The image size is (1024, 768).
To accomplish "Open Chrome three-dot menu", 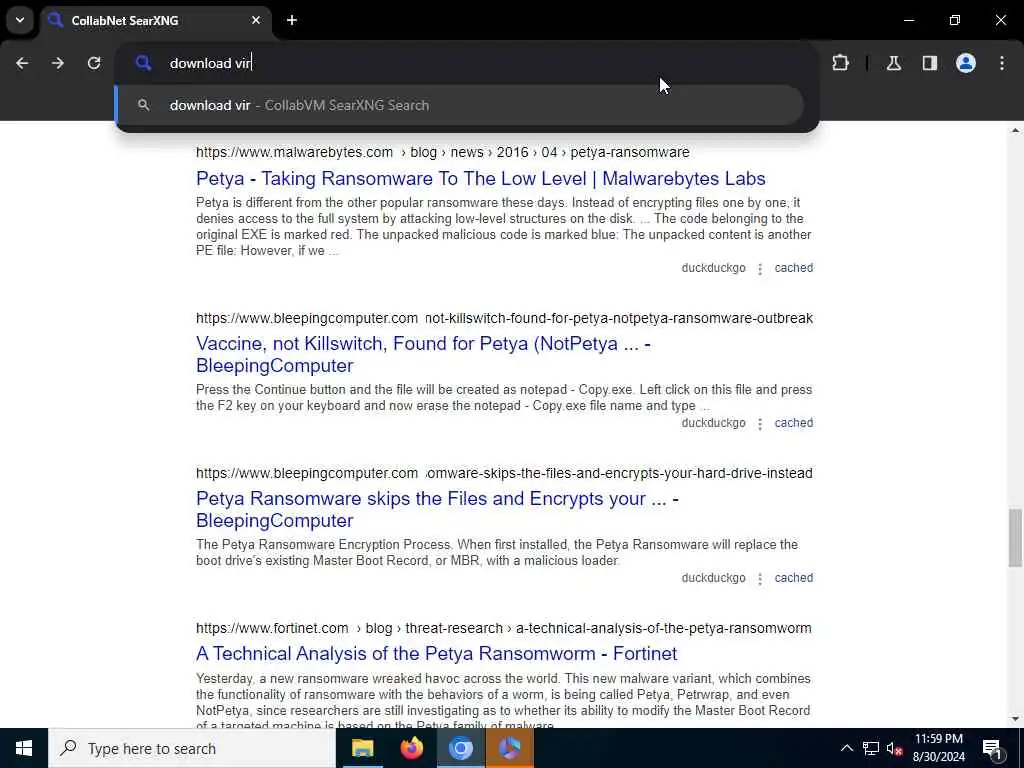I will 1002,63.
